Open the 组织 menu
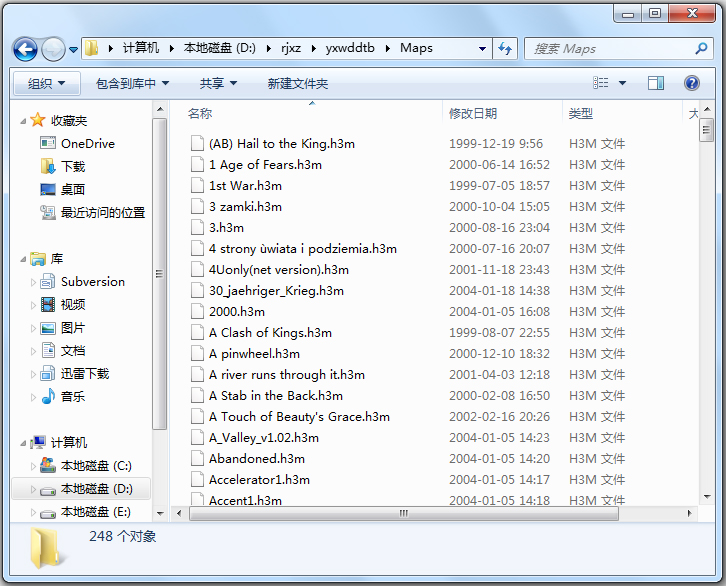The height and width of the screenshot is (586, 726). [46, 83]
